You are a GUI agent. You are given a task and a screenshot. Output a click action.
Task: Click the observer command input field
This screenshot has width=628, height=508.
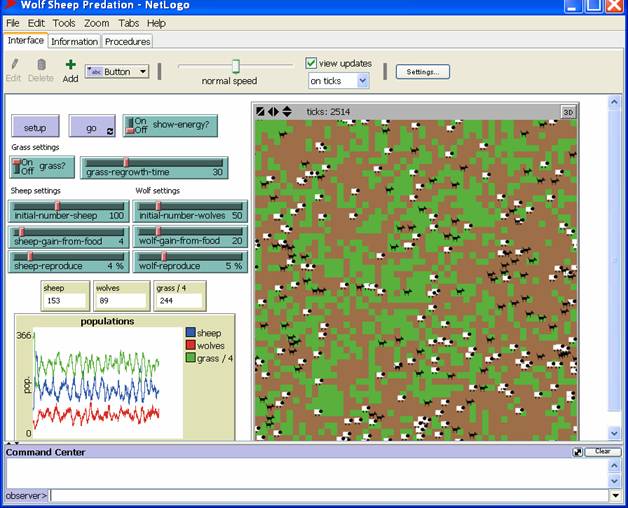330,496
